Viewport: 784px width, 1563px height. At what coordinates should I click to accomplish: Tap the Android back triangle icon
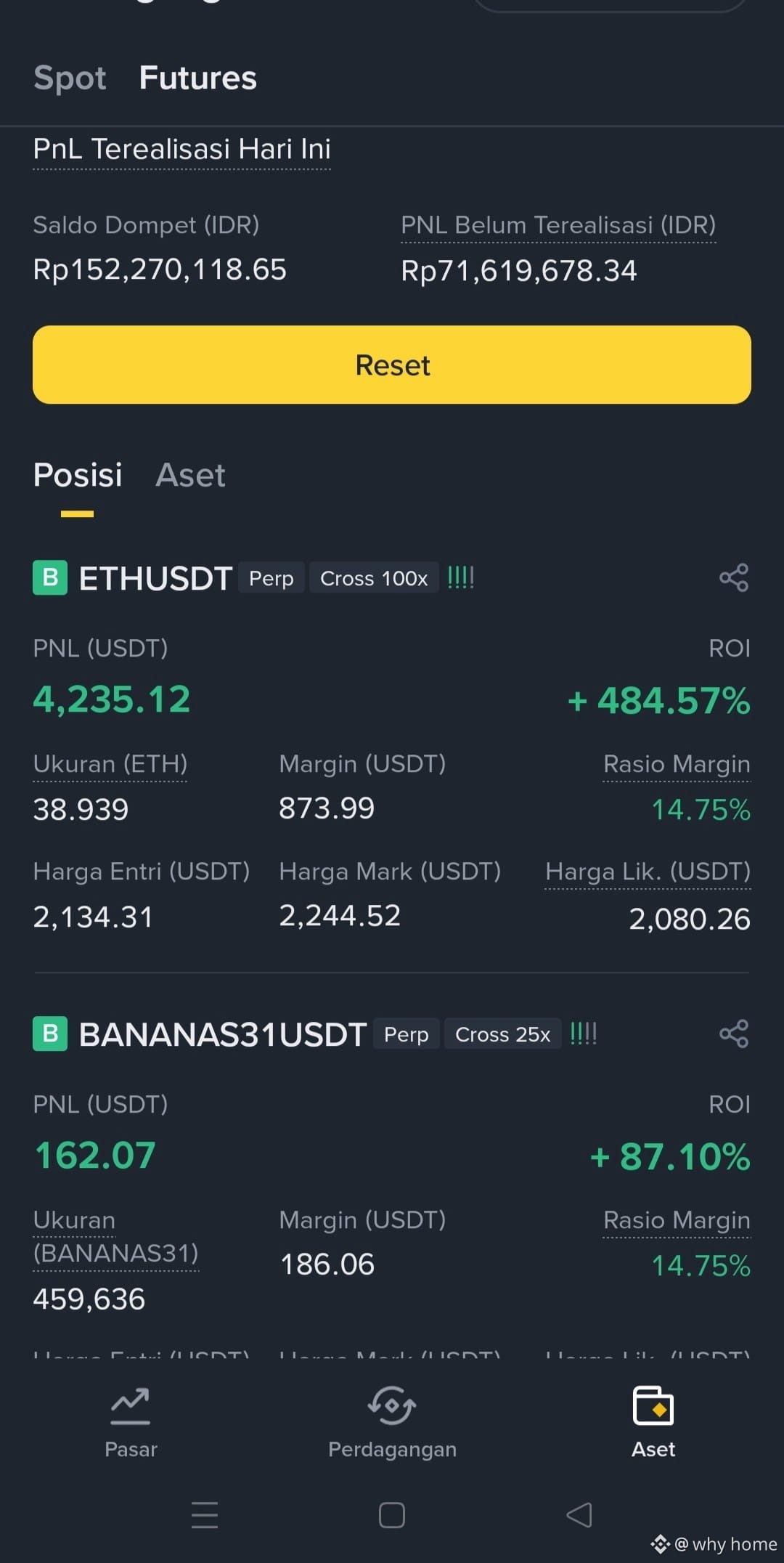[x=579, y=1515]
